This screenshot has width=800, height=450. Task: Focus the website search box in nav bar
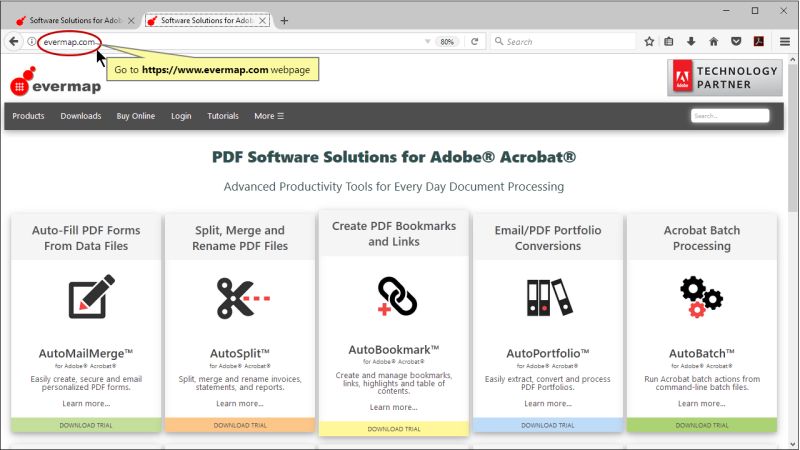pos(730,116)
